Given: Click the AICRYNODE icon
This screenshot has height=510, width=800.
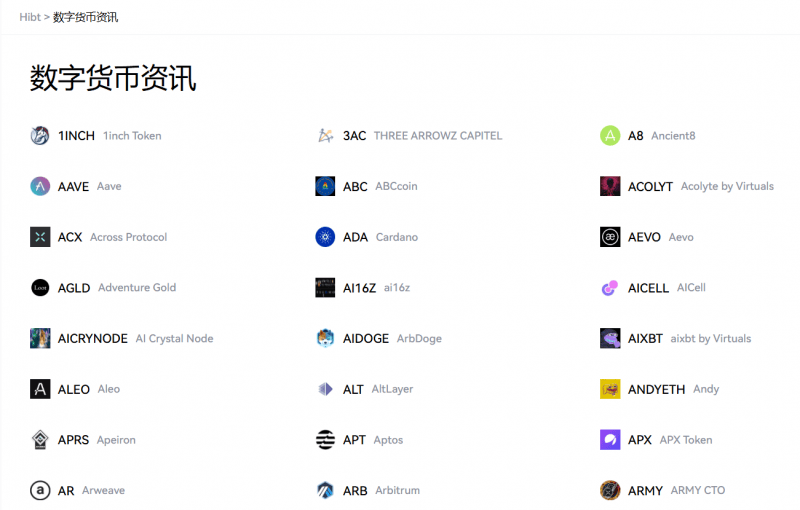Looking at the screenshot, I should coord(40,338).
